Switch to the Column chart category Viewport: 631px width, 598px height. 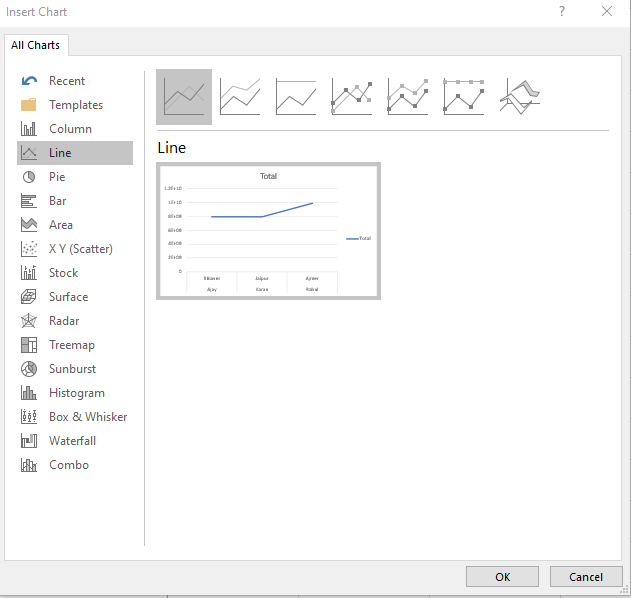click(70, 129)
